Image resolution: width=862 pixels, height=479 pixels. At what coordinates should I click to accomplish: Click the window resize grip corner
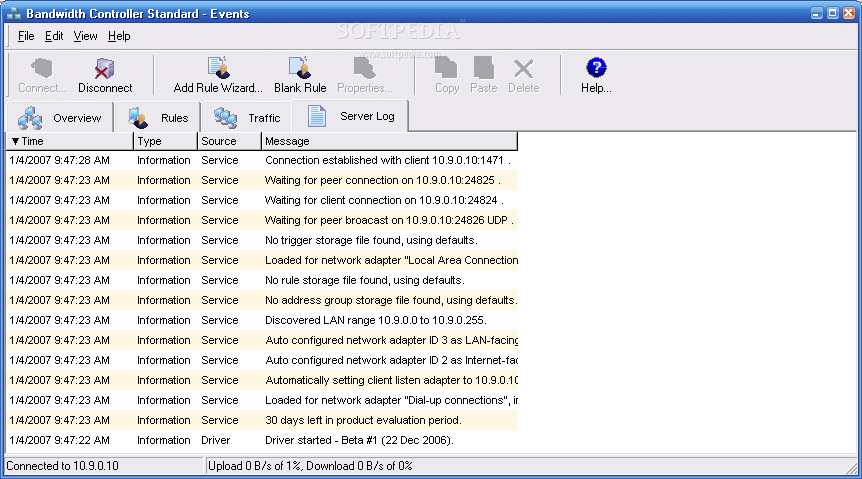pyautogui.click(x=852, y=468)
